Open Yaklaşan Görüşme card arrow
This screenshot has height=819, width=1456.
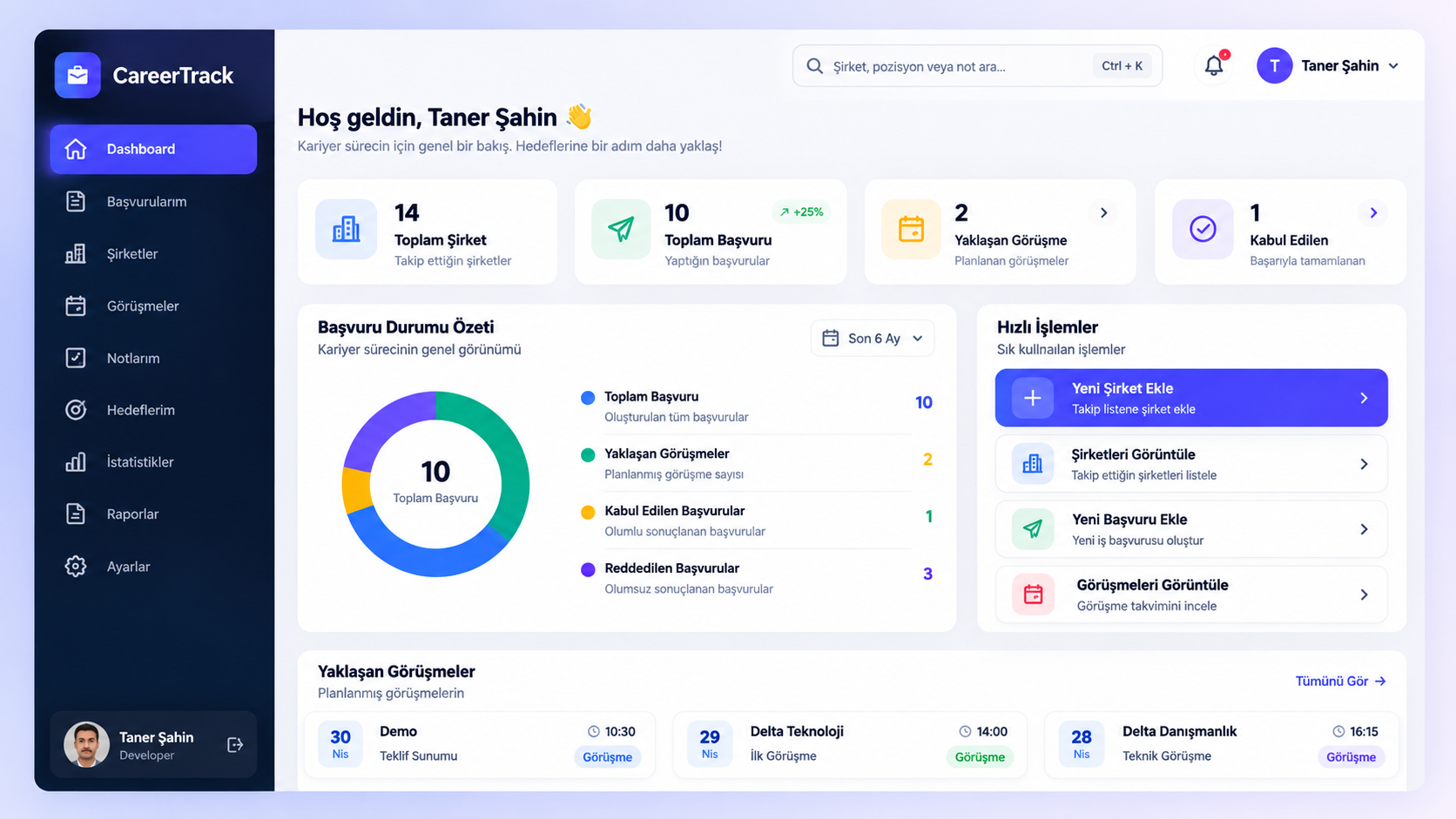coord(1103,213)
